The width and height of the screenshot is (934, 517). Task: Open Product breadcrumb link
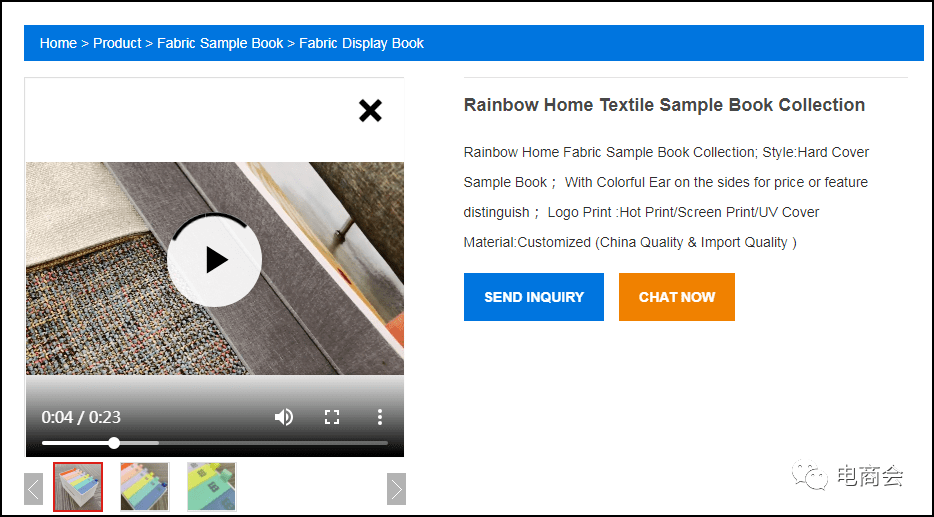[x=117, y=43]
